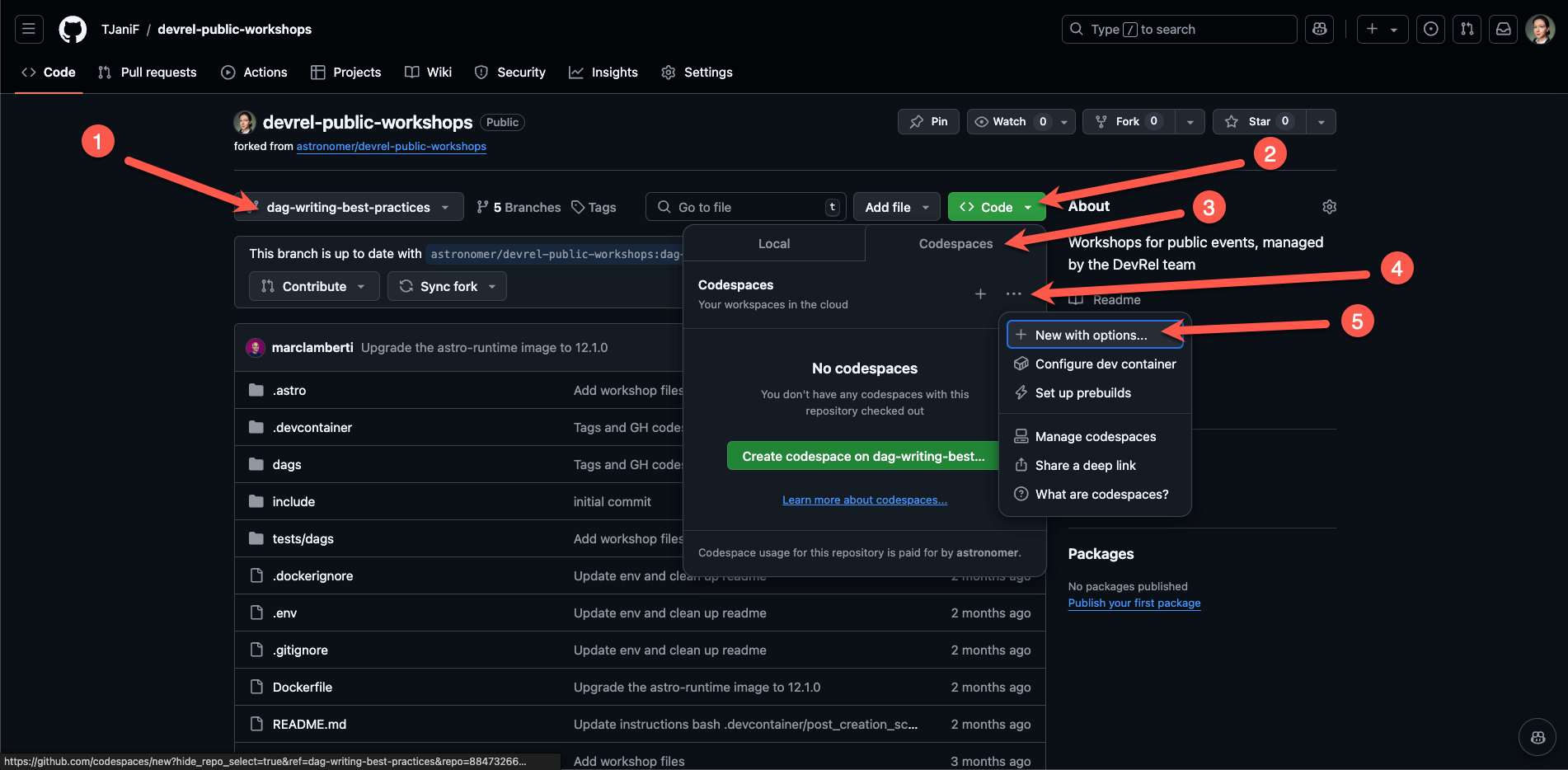Screen dimensions: 1568x770
Task: Focus the Go to file search field
Action: [x=746, y=207]
